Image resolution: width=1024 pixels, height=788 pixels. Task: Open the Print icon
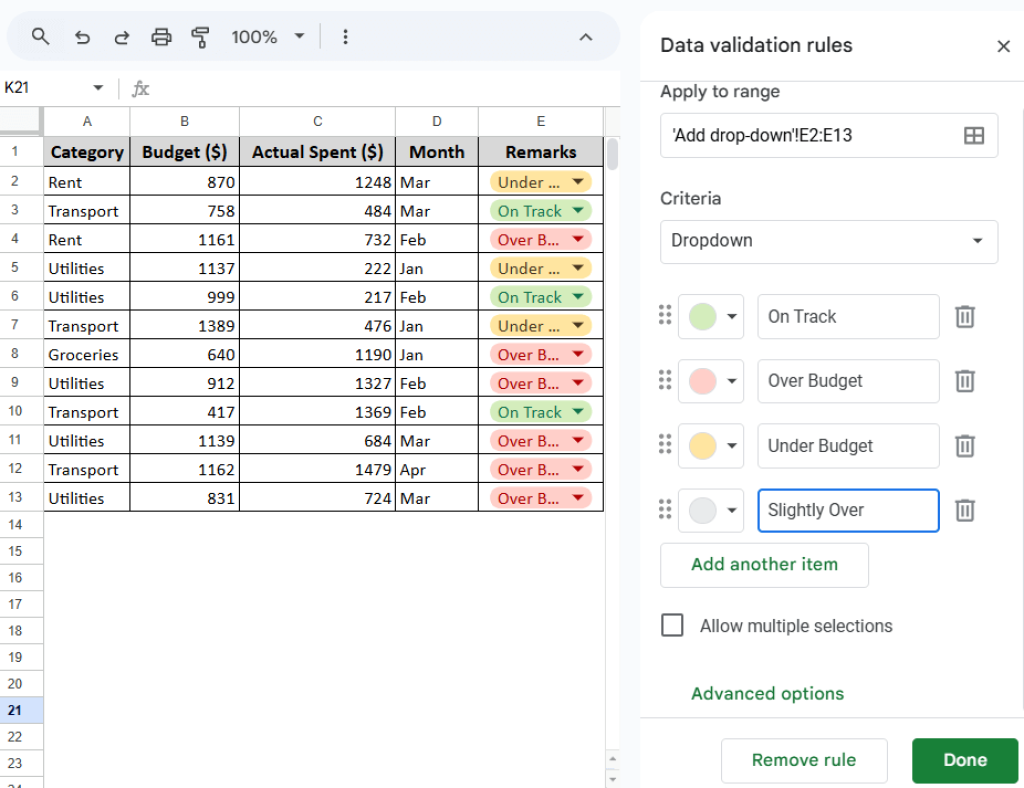(161, 36)
